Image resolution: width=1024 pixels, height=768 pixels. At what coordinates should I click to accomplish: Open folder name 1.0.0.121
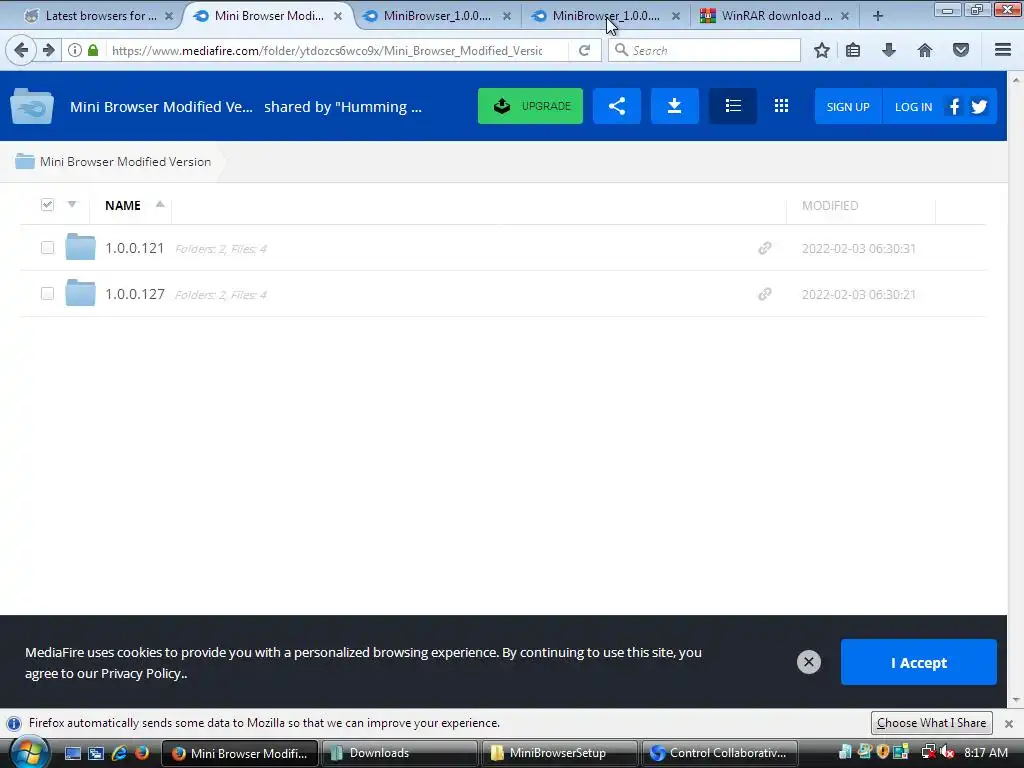[135, 248]
